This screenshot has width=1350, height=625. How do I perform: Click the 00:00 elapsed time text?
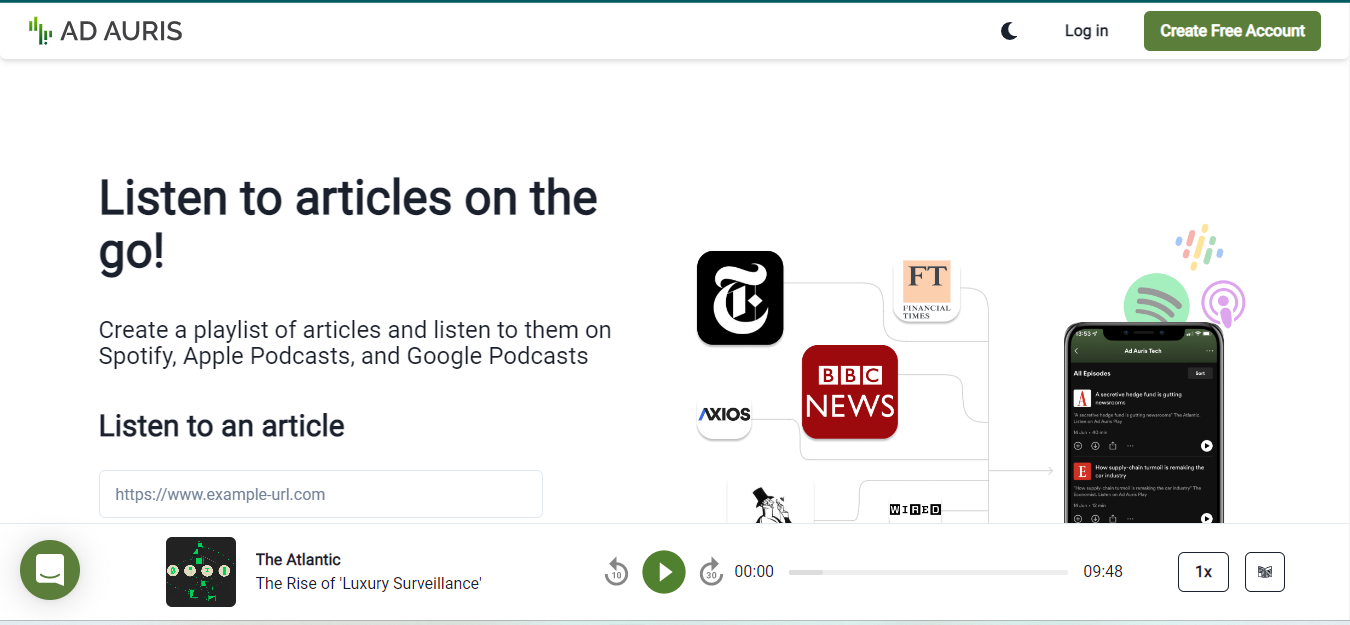pos(754,572)
